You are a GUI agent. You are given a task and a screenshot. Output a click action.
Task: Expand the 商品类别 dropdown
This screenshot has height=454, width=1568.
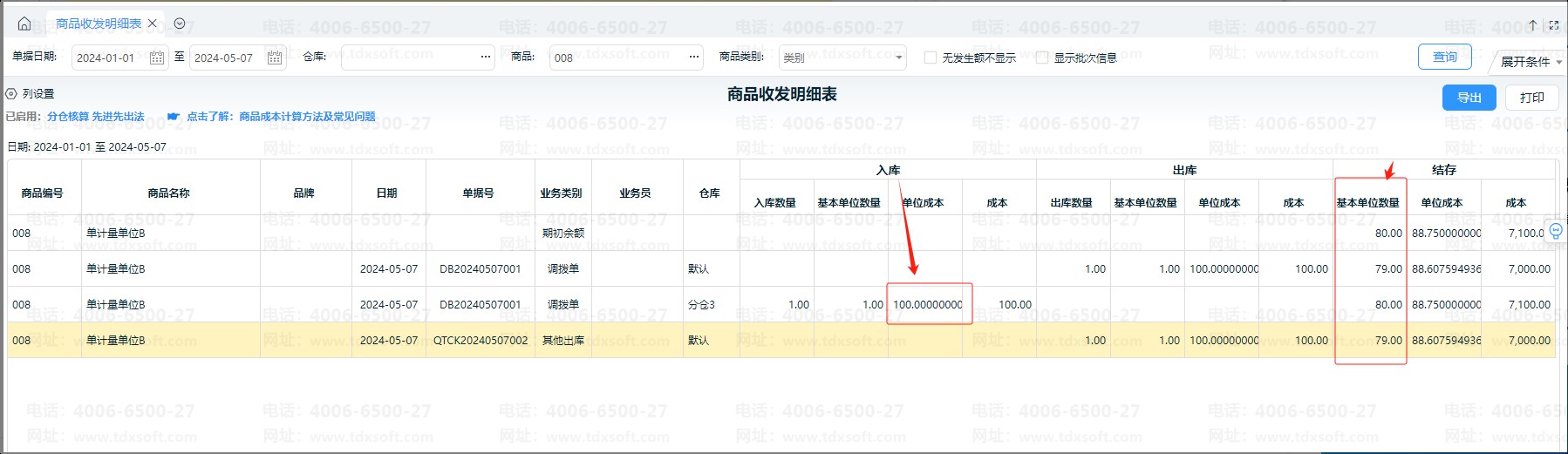coord(898,58)
